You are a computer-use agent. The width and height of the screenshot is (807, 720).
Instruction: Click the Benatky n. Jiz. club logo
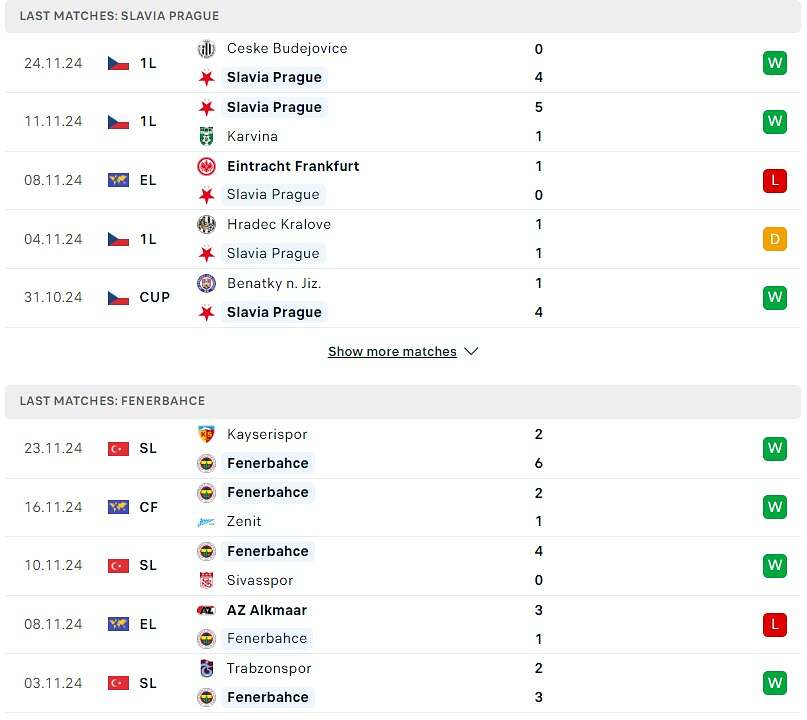click(x=206, y=283)
